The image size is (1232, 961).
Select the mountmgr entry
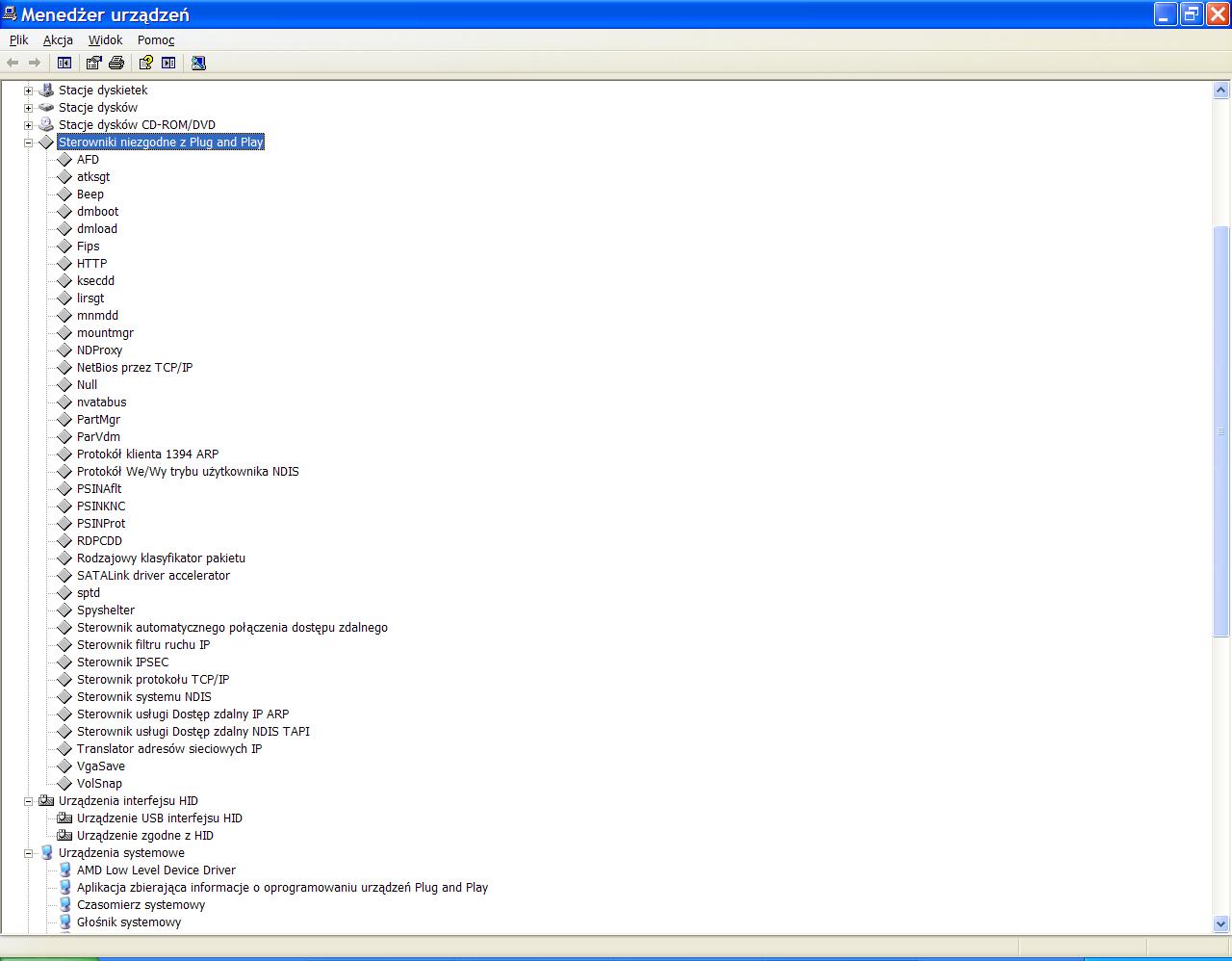[x=105, y=333]
